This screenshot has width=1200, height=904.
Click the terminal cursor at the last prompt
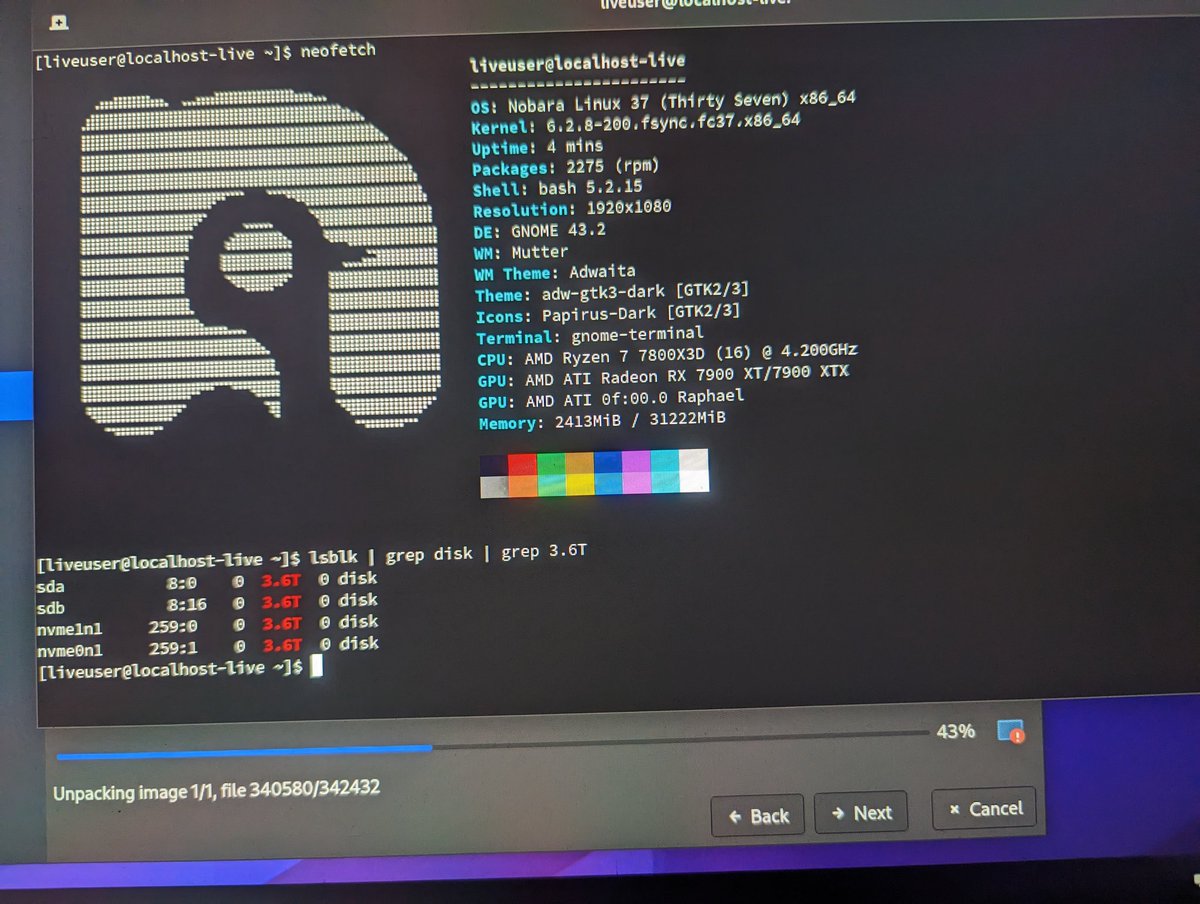point(316,665)
